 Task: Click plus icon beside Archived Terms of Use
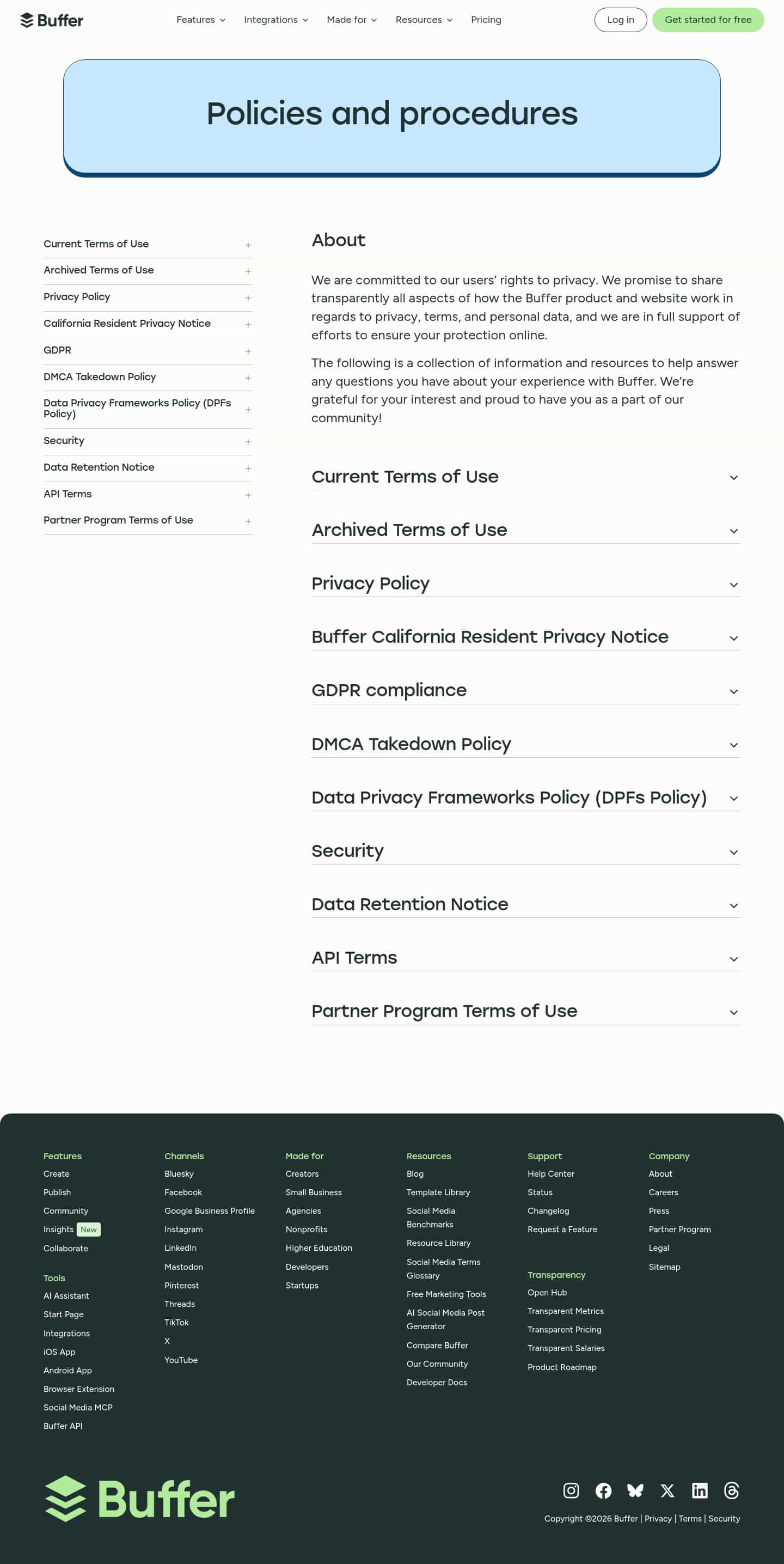(x=248, y=271)
